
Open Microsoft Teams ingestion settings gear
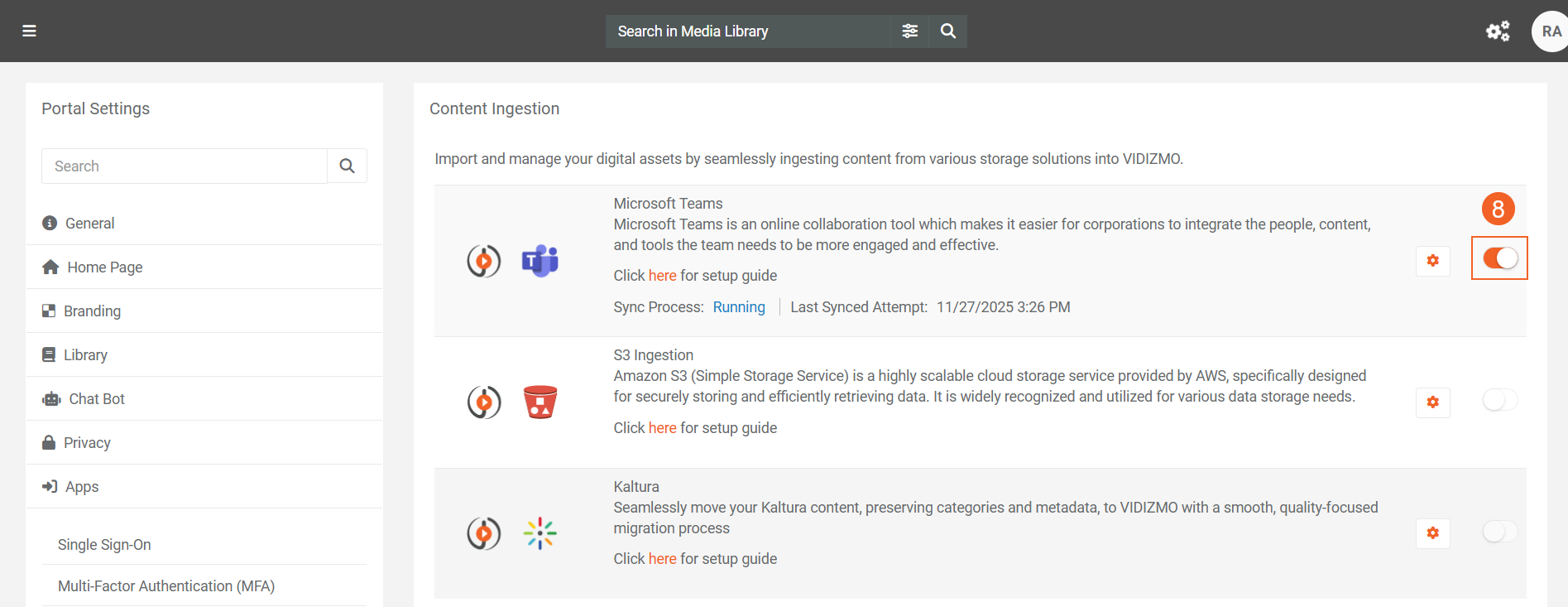coord(1432,261)
